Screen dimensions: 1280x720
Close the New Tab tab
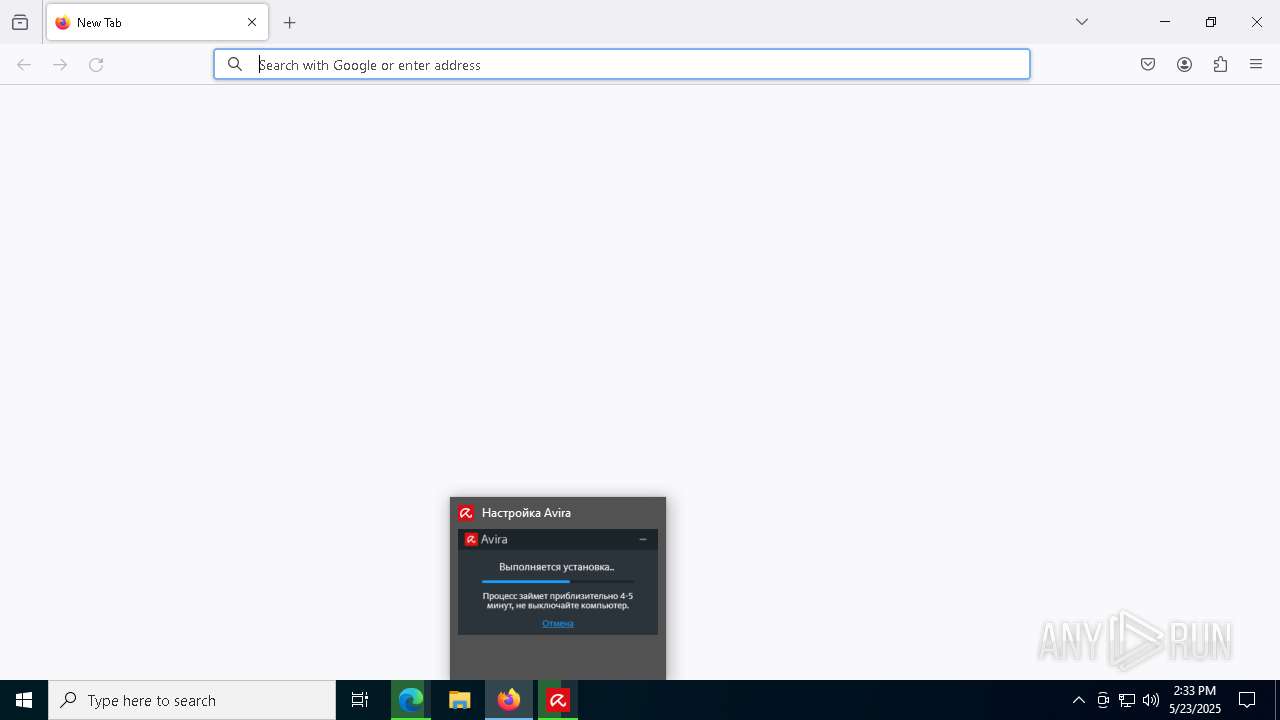[x=252, y=22]
